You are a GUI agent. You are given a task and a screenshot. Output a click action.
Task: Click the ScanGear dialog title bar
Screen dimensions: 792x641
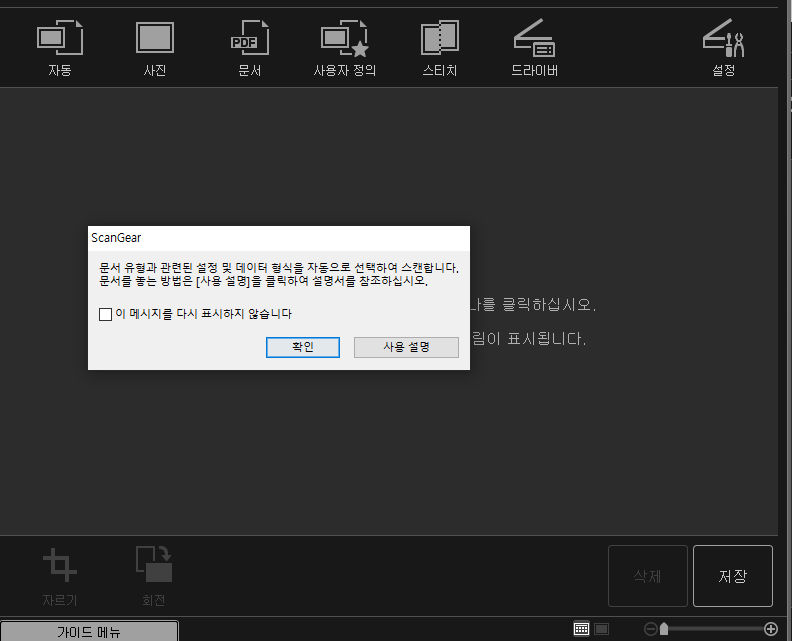click(279, 238)
